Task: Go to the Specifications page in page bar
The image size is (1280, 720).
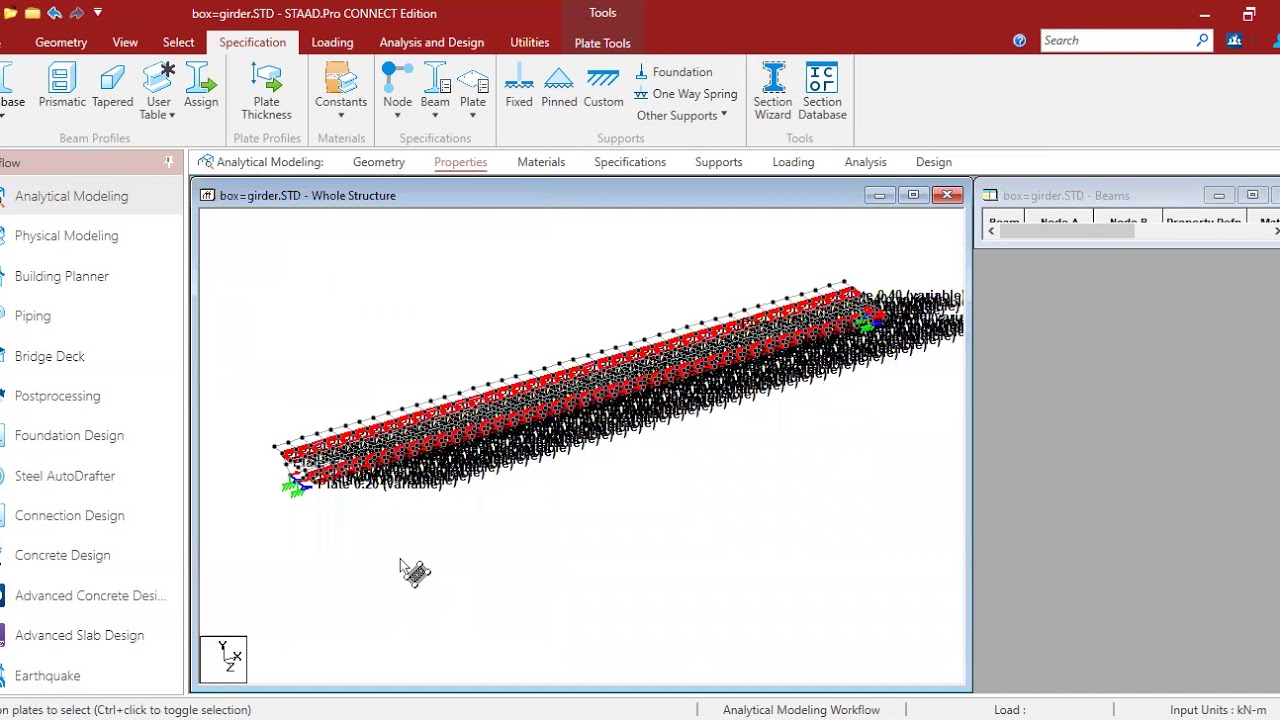Action: (630, 162)
